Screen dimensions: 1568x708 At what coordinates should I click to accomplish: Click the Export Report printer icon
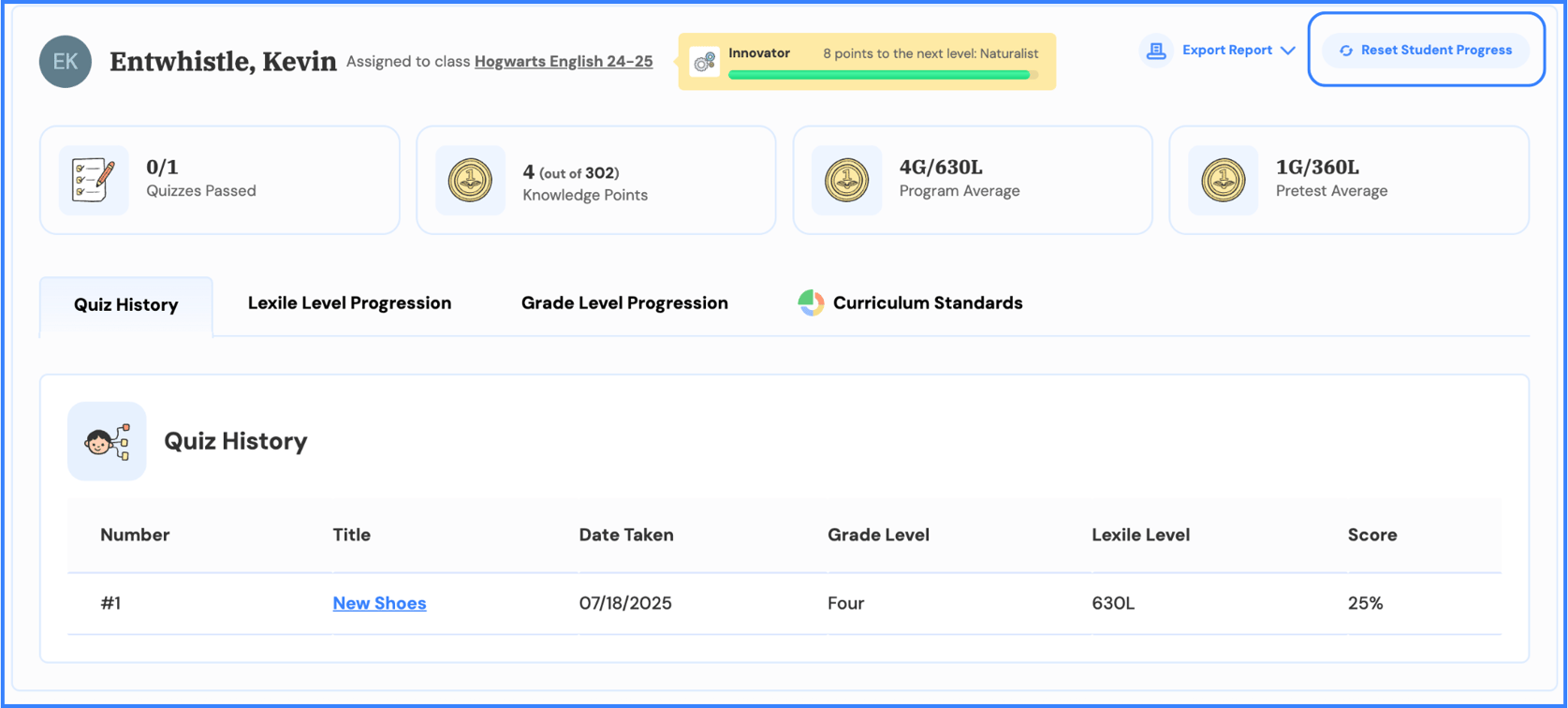(x=1156, y=51)
